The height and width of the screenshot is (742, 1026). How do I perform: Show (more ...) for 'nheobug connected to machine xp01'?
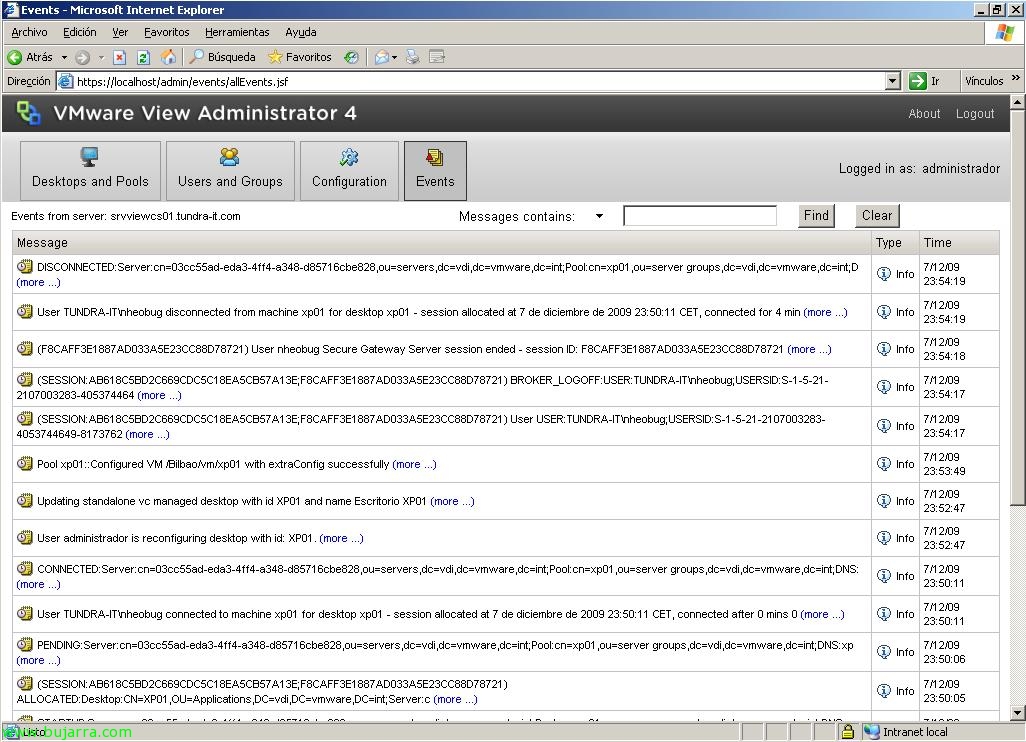[823, 614]
